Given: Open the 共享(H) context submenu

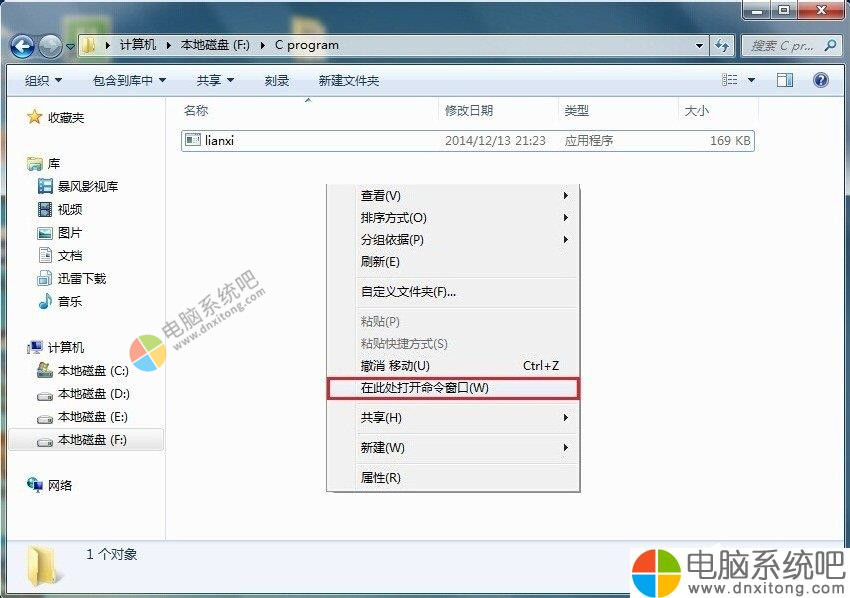Looking at the screenshot, I should pyautogui.click(x=453, y=417).
